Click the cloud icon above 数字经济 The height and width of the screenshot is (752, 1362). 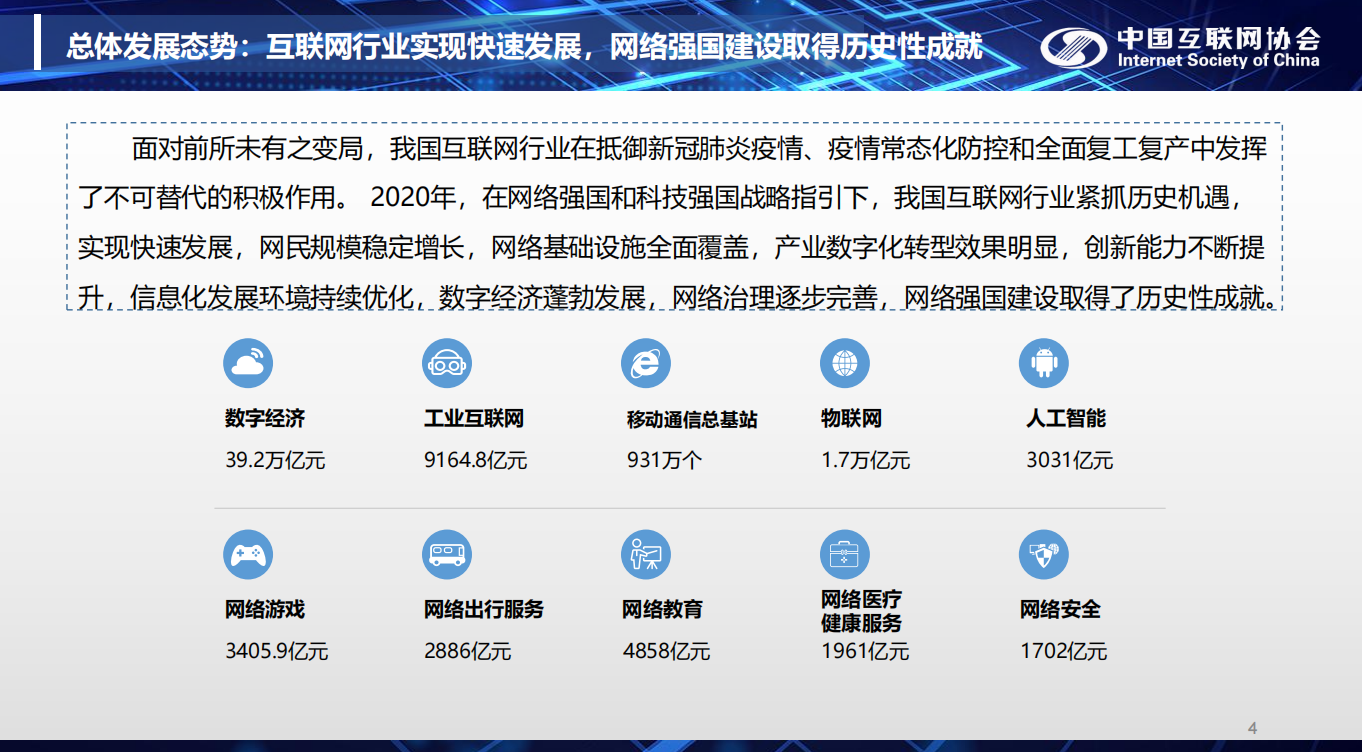point(248,364)
